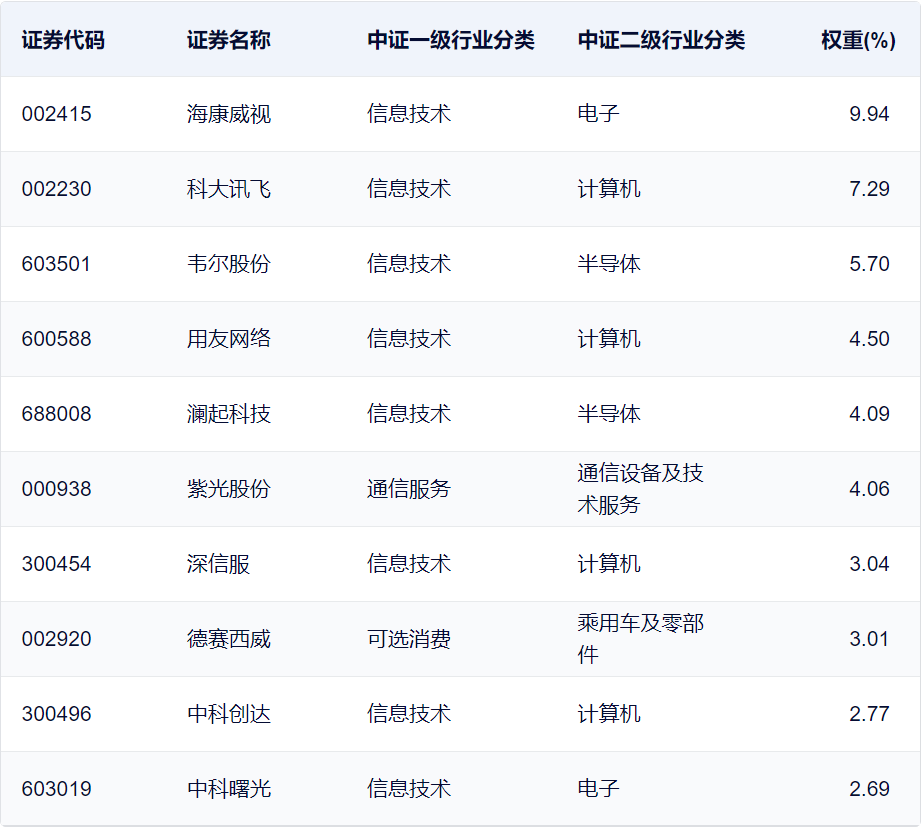Screen dimensions: 921x828
Task: Click the 可选消费 category cell
Action: click(x=409, y=639)
